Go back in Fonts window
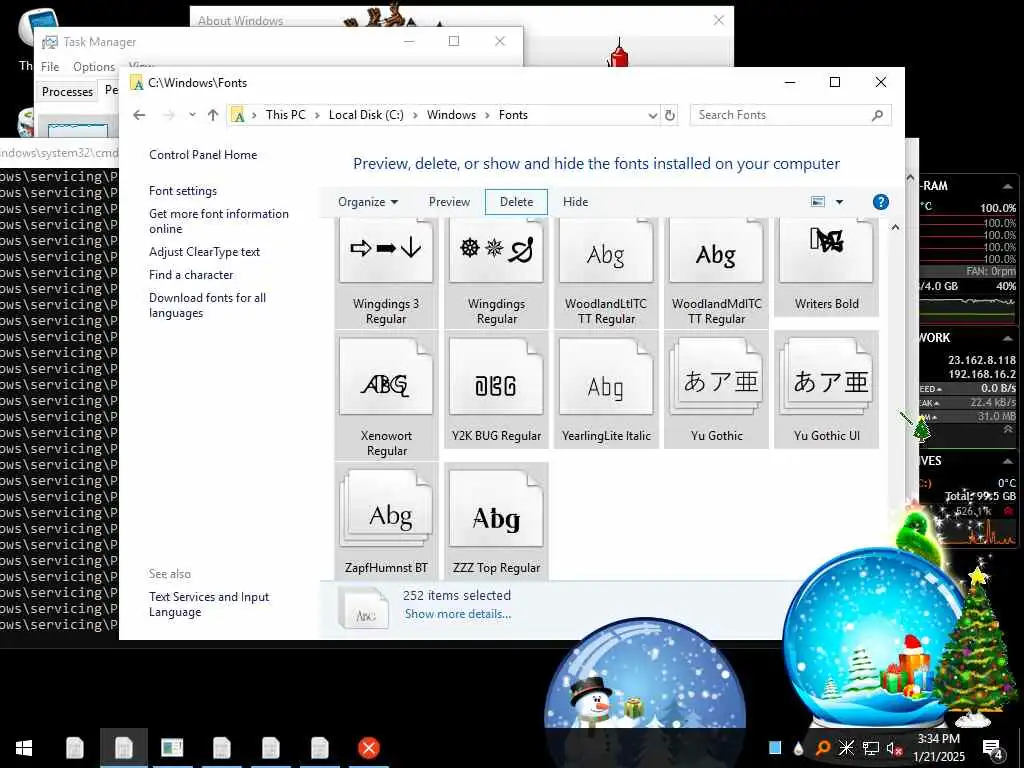This screenshot has width=1024, height=768. [139, 115]
